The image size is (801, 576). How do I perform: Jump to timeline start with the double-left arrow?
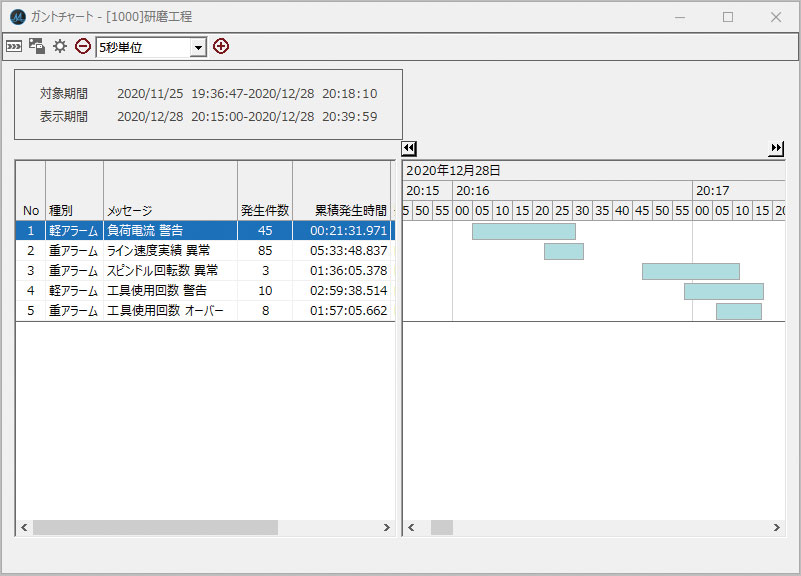coord(409,149)
